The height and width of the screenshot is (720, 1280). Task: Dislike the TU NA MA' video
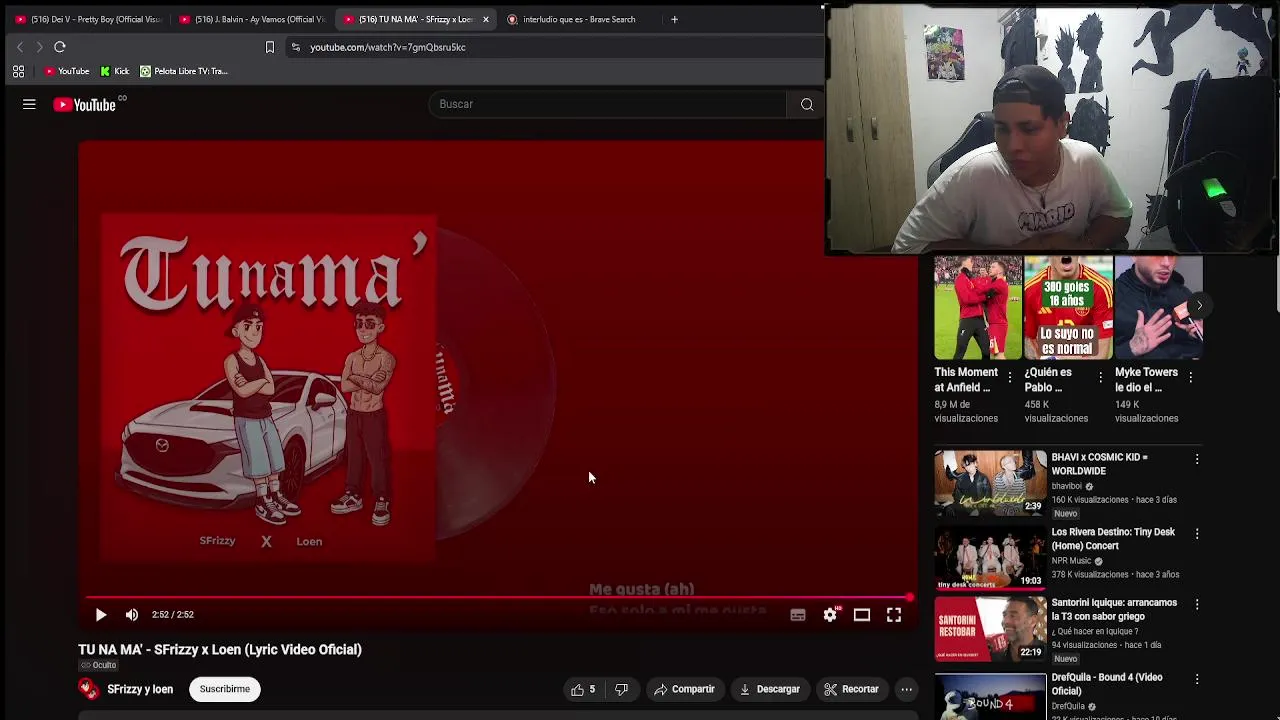coord(621,689)
